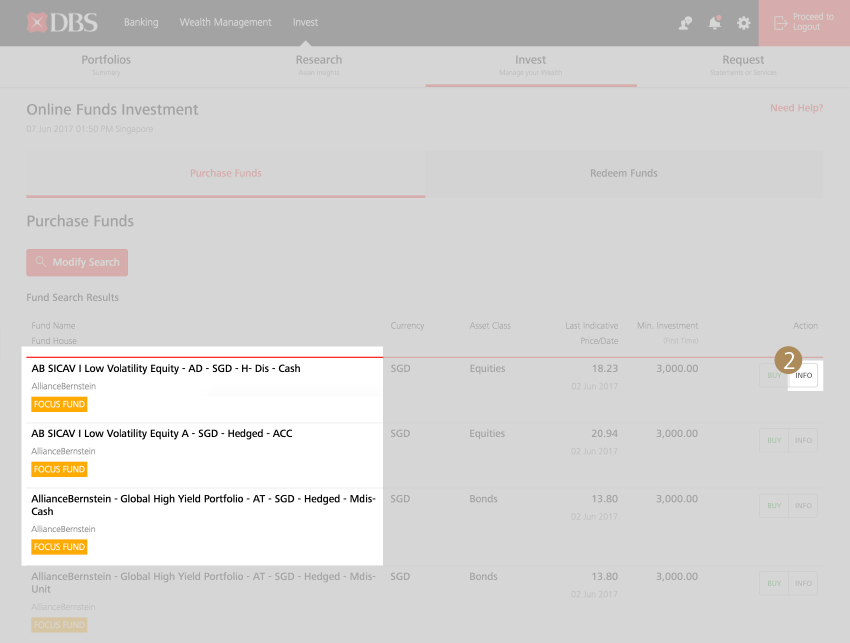Click Online Funds Investment heading

tap(112, 110)
